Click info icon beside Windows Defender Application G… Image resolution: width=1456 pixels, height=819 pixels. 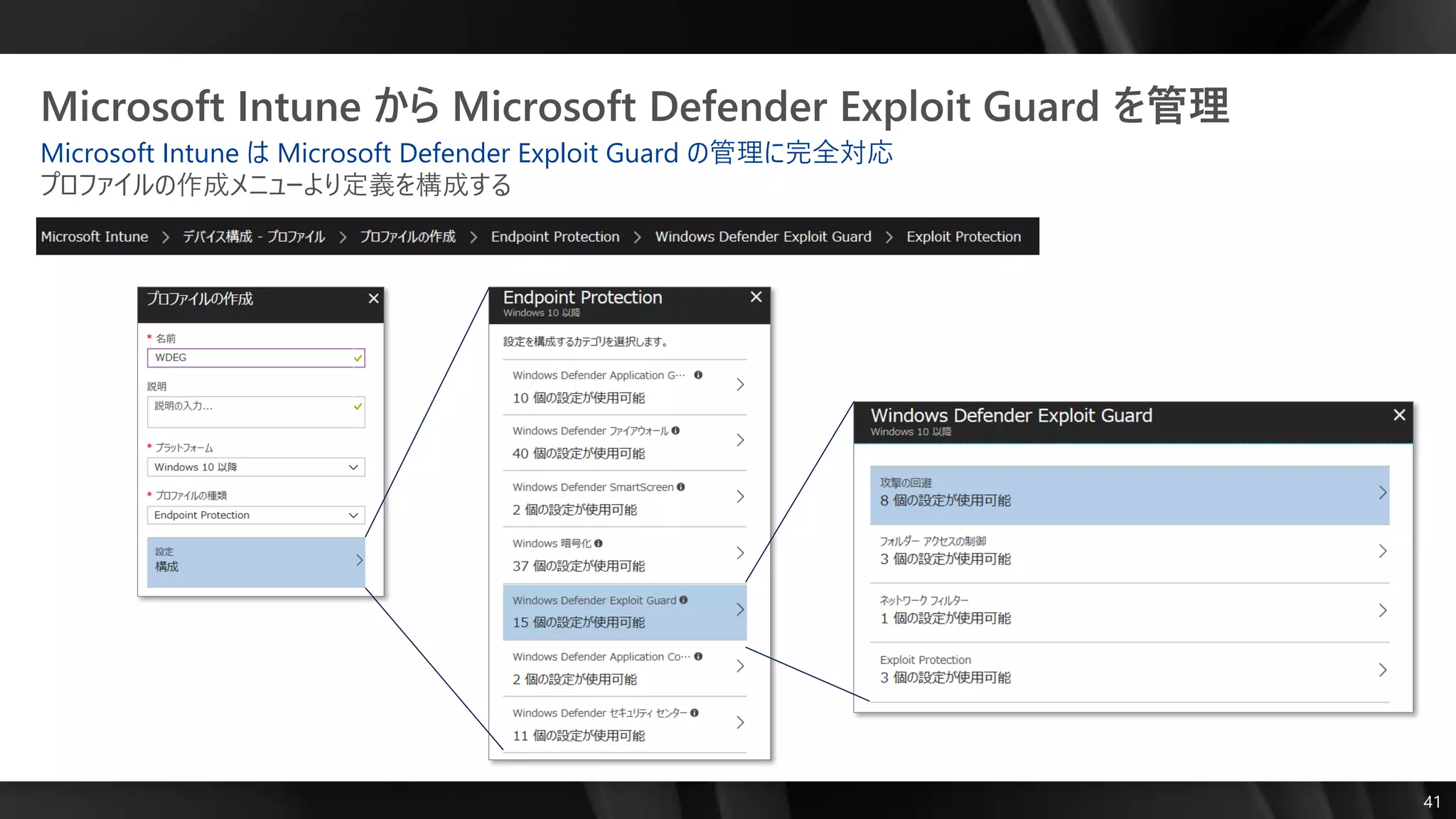click(698, 375)
